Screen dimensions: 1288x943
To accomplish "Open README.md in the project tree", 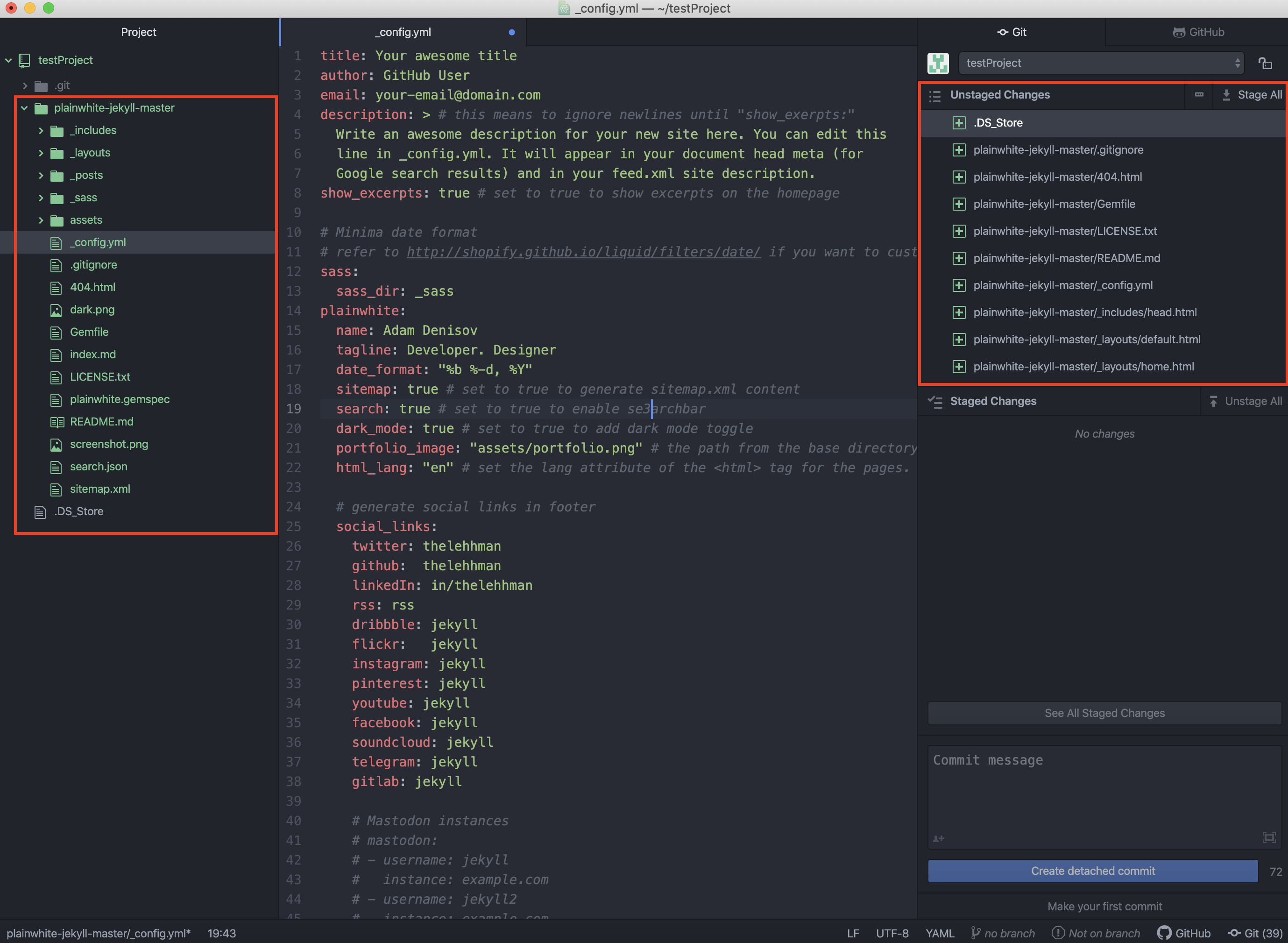I will 102,422.
